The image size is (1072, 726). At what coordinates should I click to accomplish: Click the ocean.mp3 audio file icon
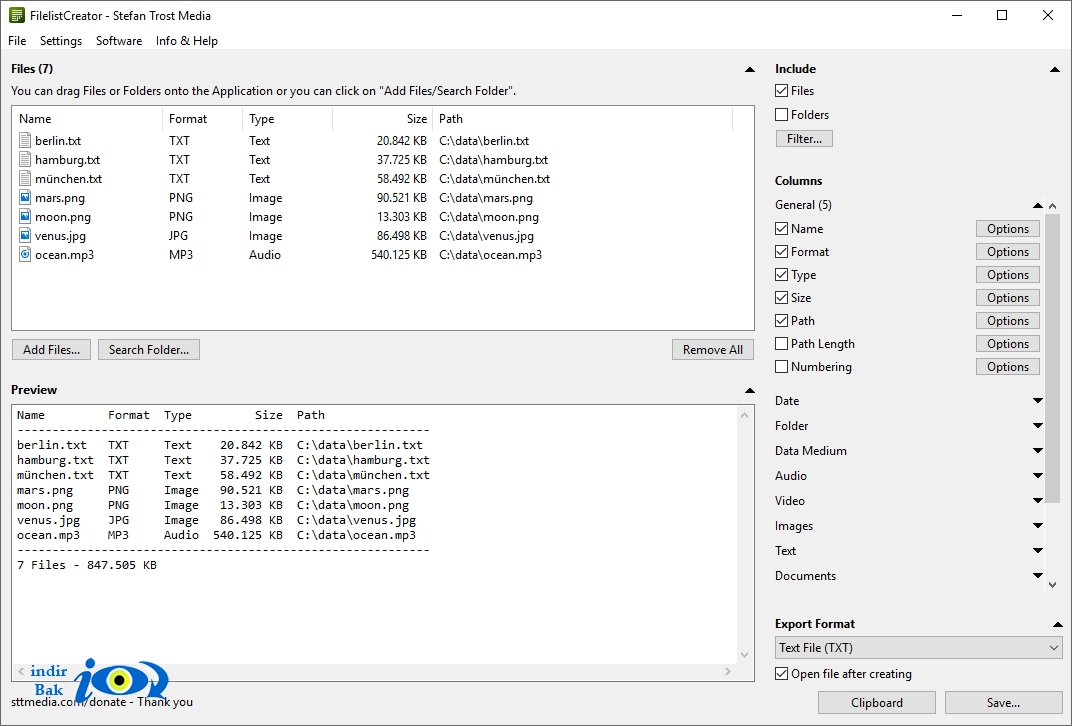25,254
